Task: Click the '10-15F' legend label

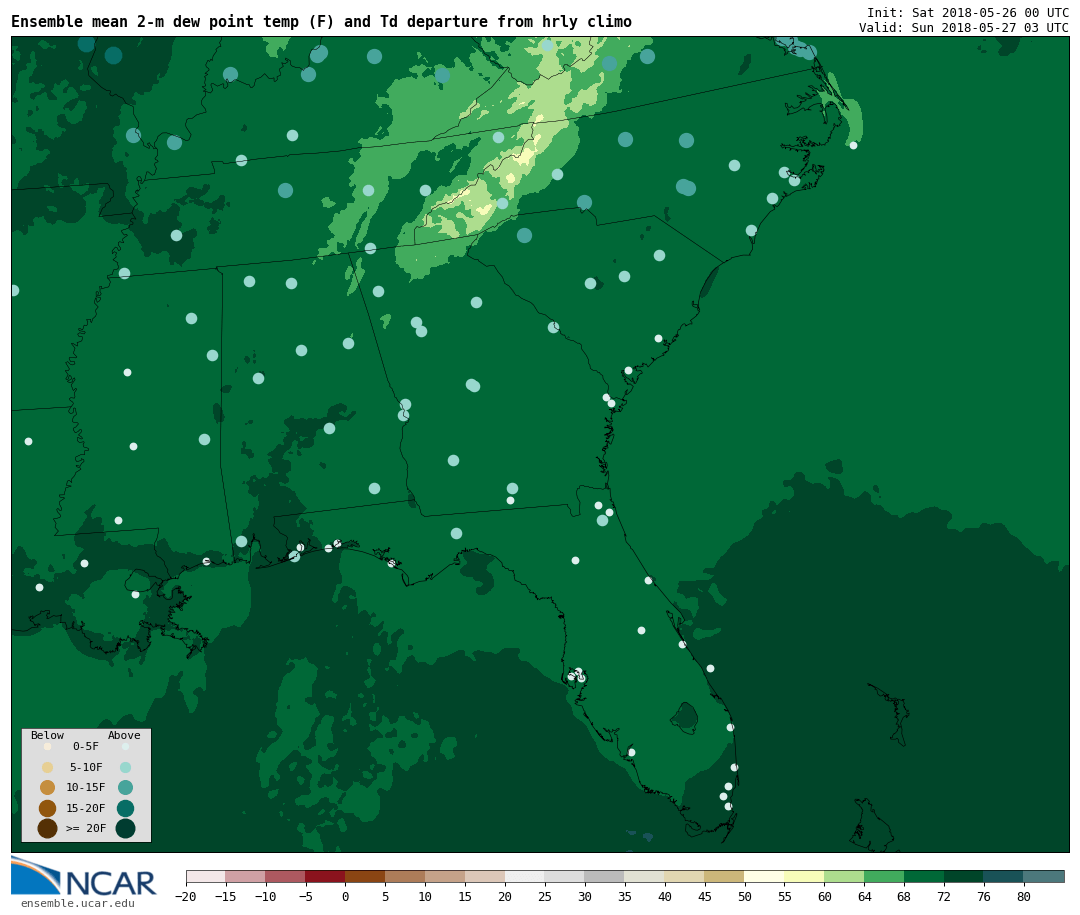Action: [x=86, y=787]
